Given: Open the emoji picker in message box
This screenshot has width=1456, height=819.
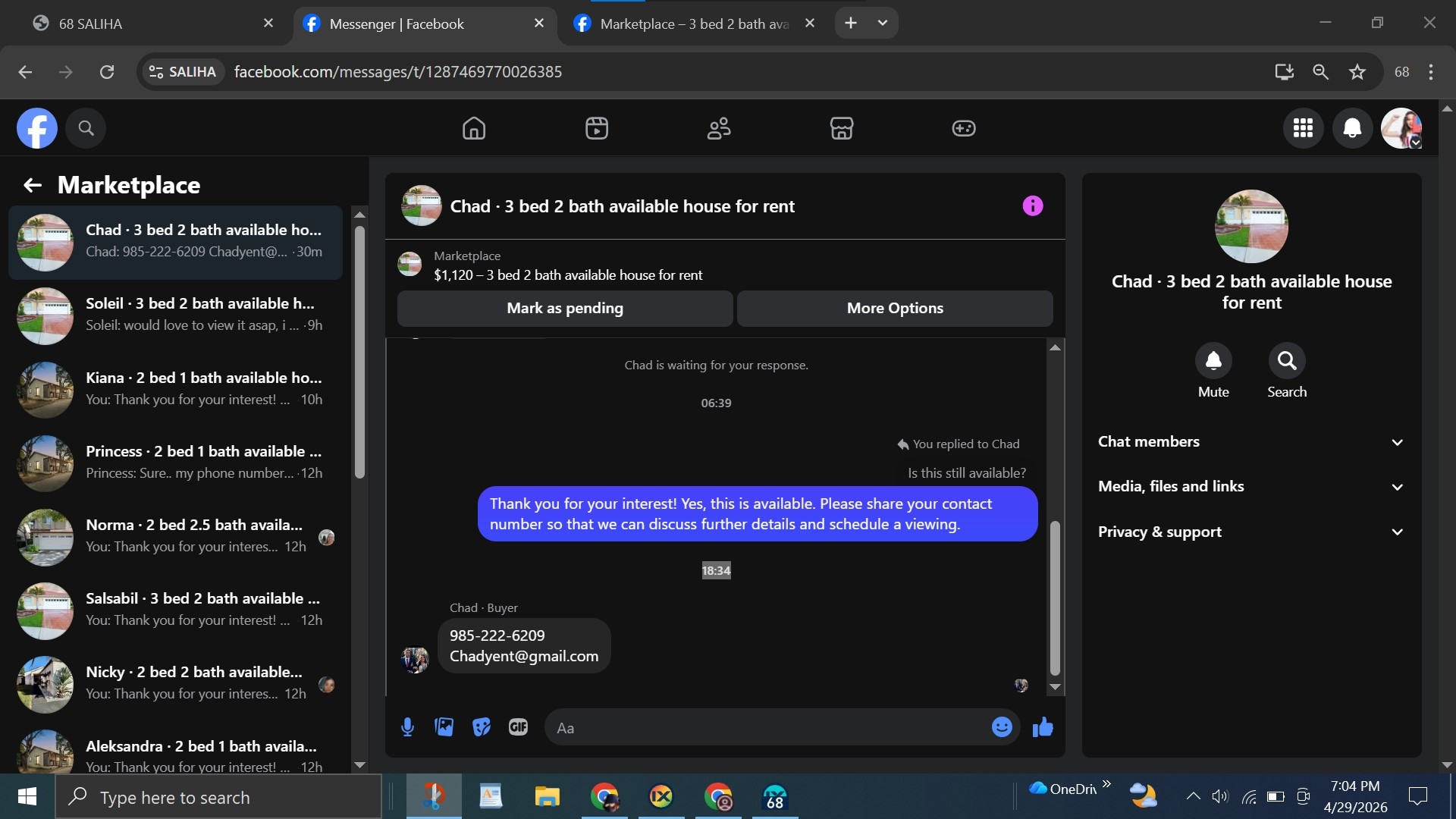Looking at the screenshot, I should click(1001, 727).
